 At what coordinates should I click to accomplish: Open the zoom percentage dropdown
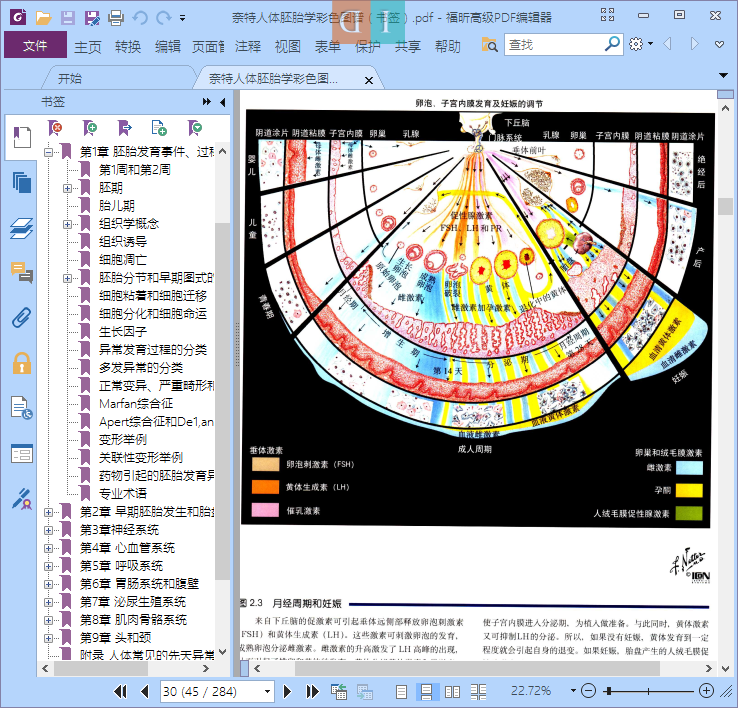click(x=573, y=691)
